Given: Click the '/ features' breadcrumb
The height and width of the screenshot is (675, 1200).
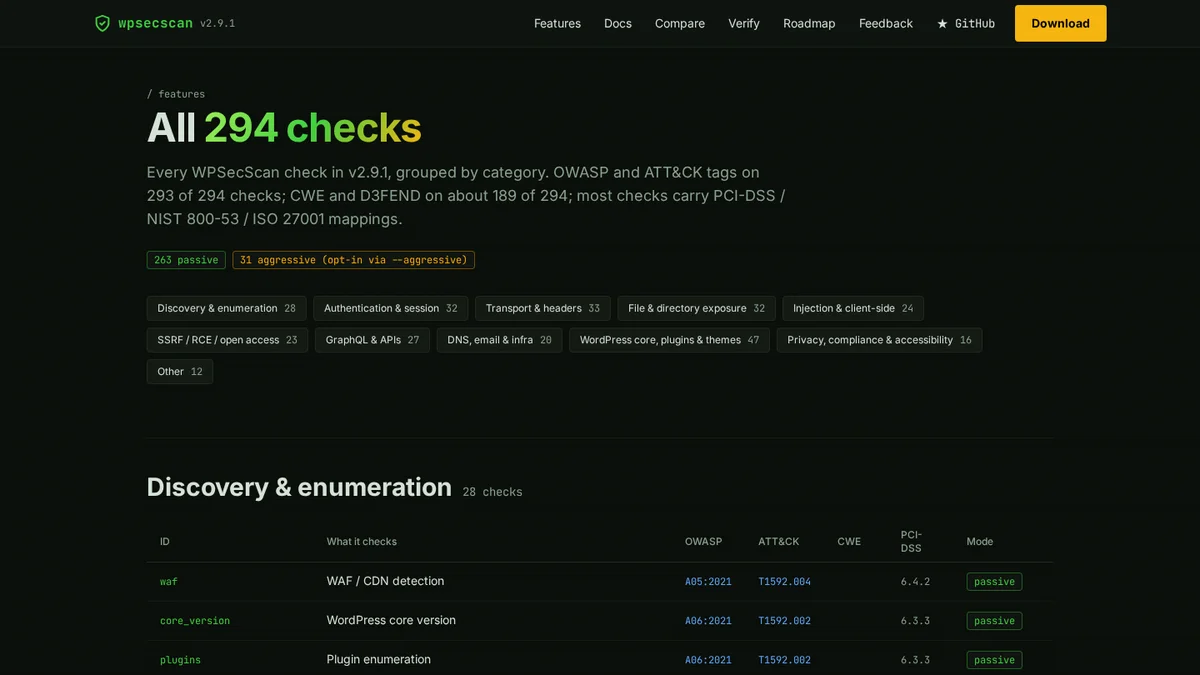Looking at the screenshot, I should click(176, 94).
